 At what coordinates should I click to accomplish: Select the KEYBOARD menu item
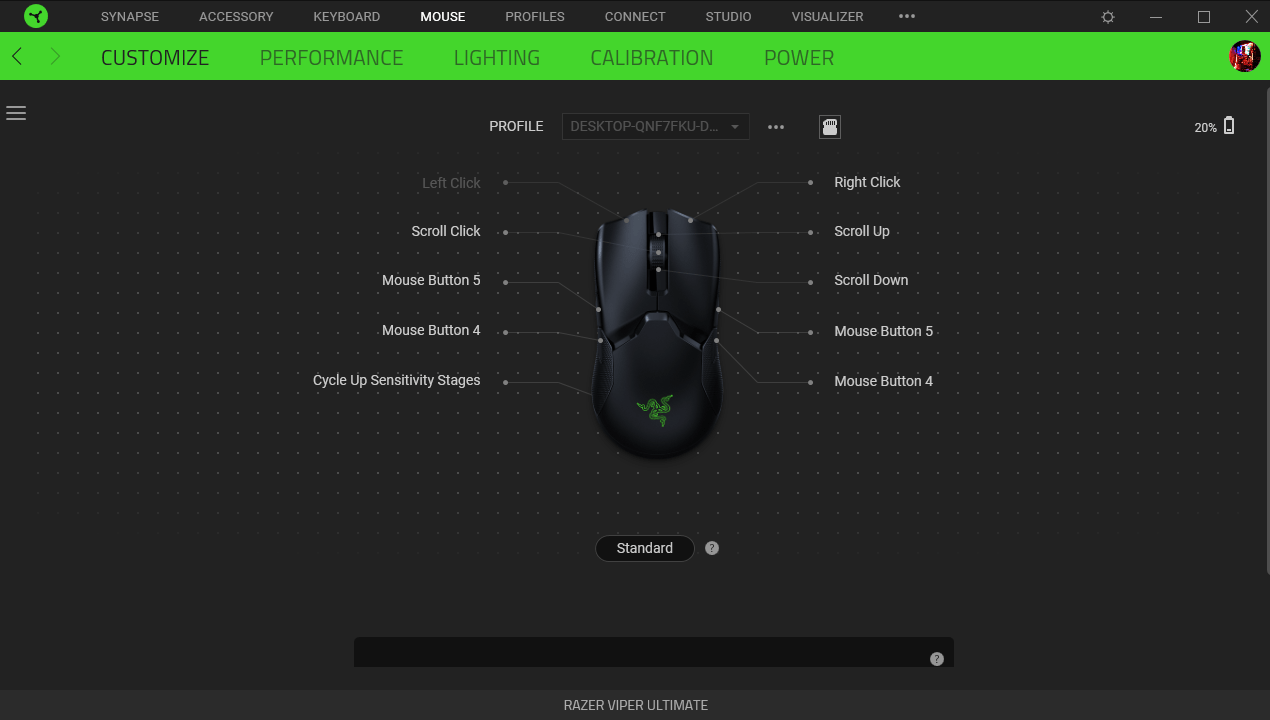(347, 17)
